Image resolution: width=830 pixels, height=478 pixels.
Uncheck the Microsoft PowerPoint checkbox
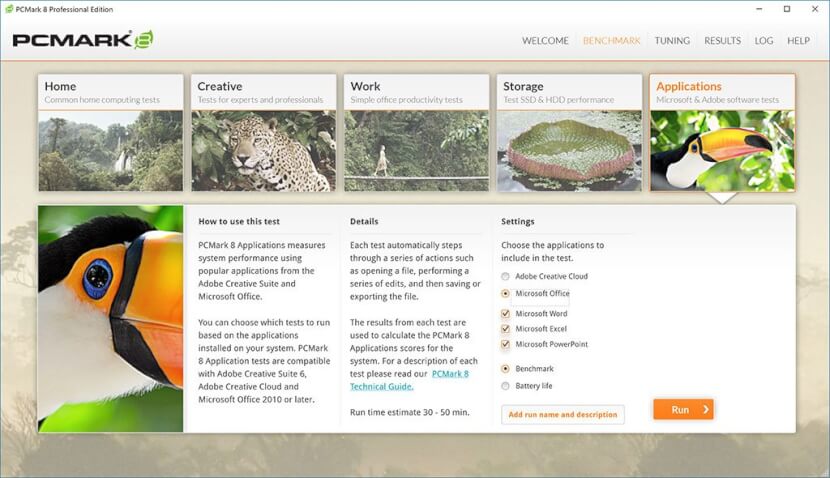[506, 344]
